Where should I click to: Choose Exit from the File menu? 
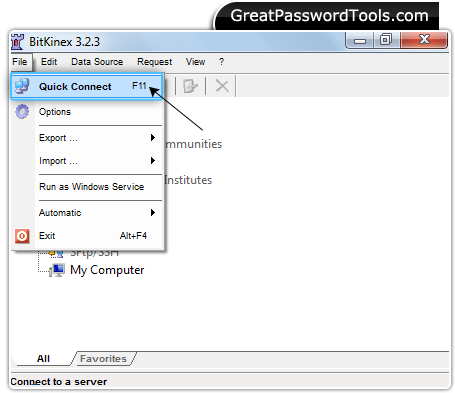point(87,236)
